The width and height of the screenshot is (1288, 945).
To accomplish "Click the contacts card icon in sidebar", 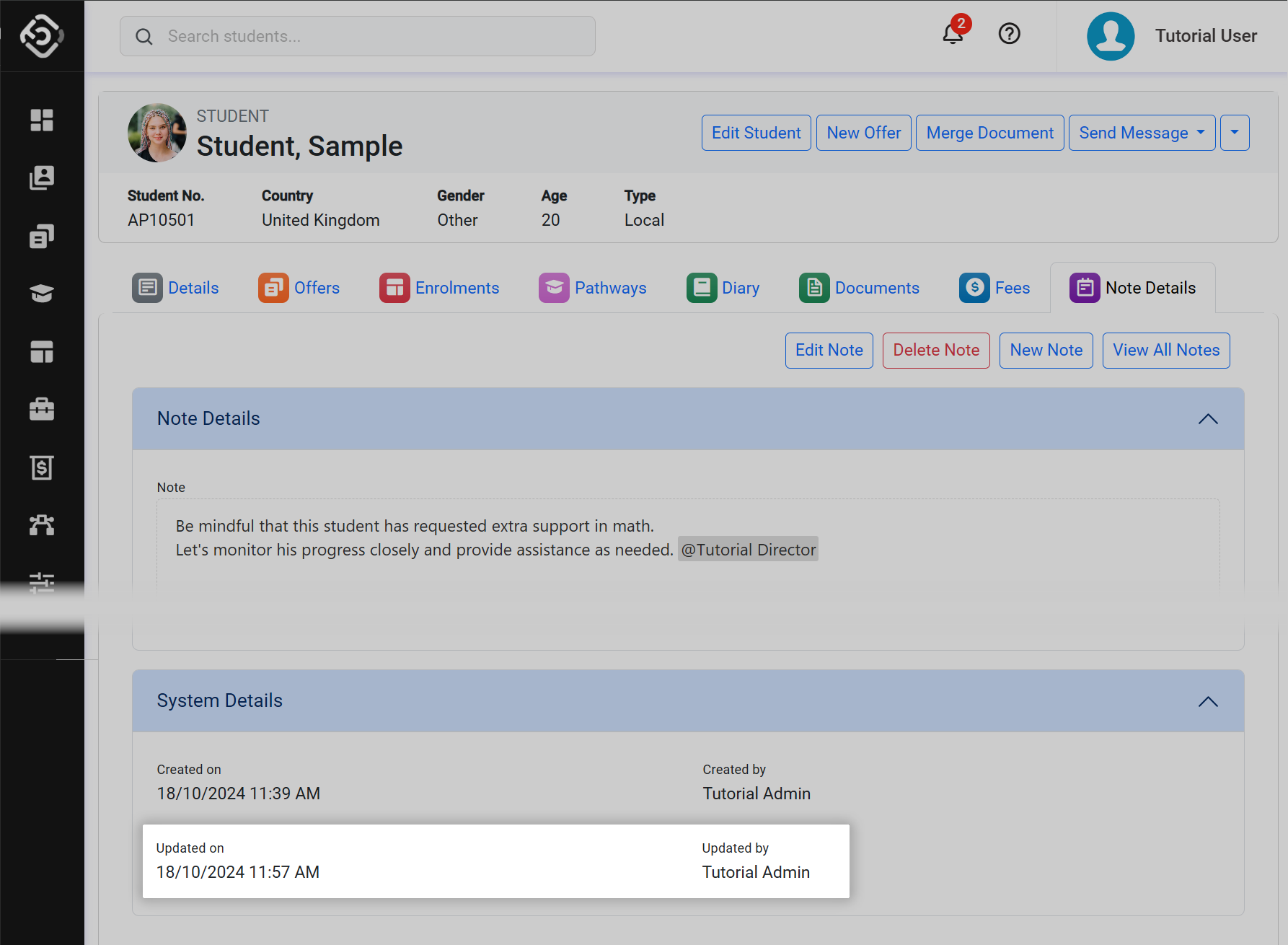I will [42, 177].
